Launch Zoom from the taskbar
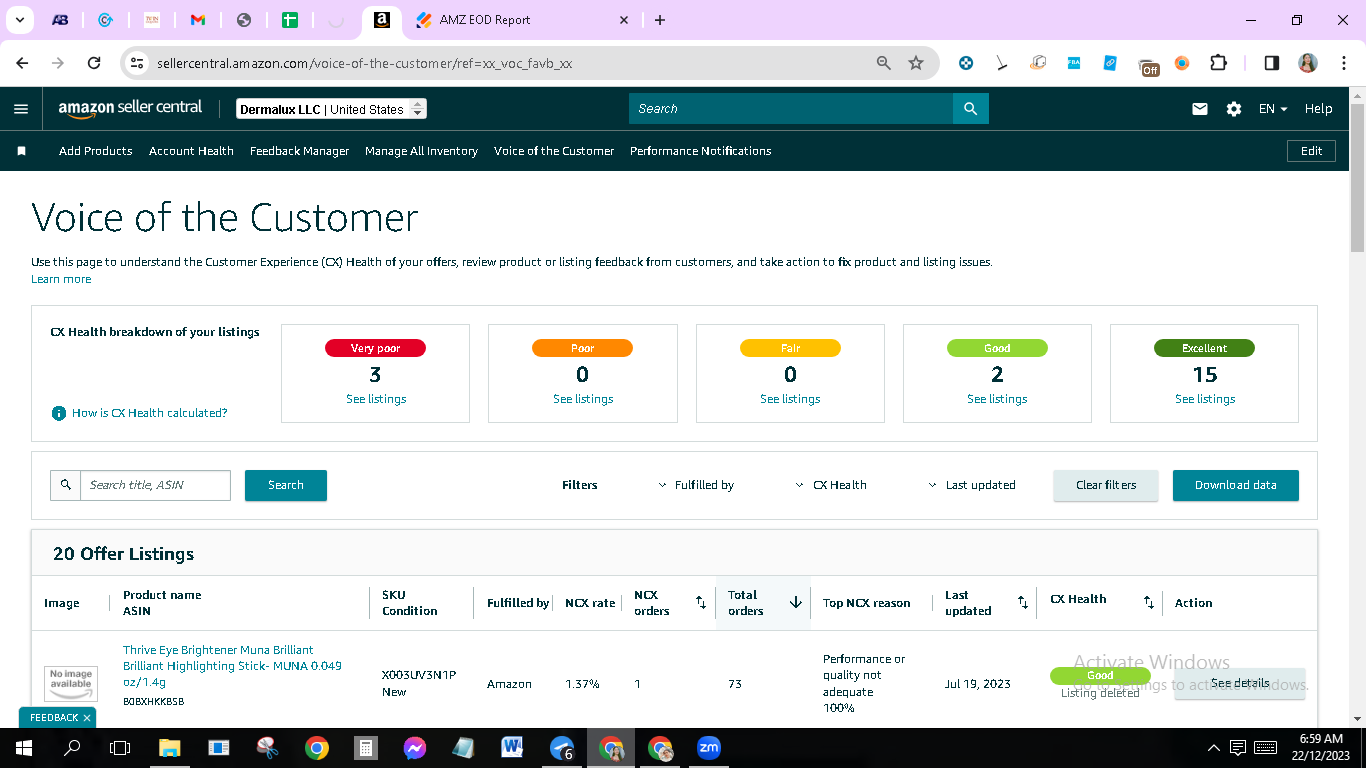1366x768 pixels. [709, 747]
